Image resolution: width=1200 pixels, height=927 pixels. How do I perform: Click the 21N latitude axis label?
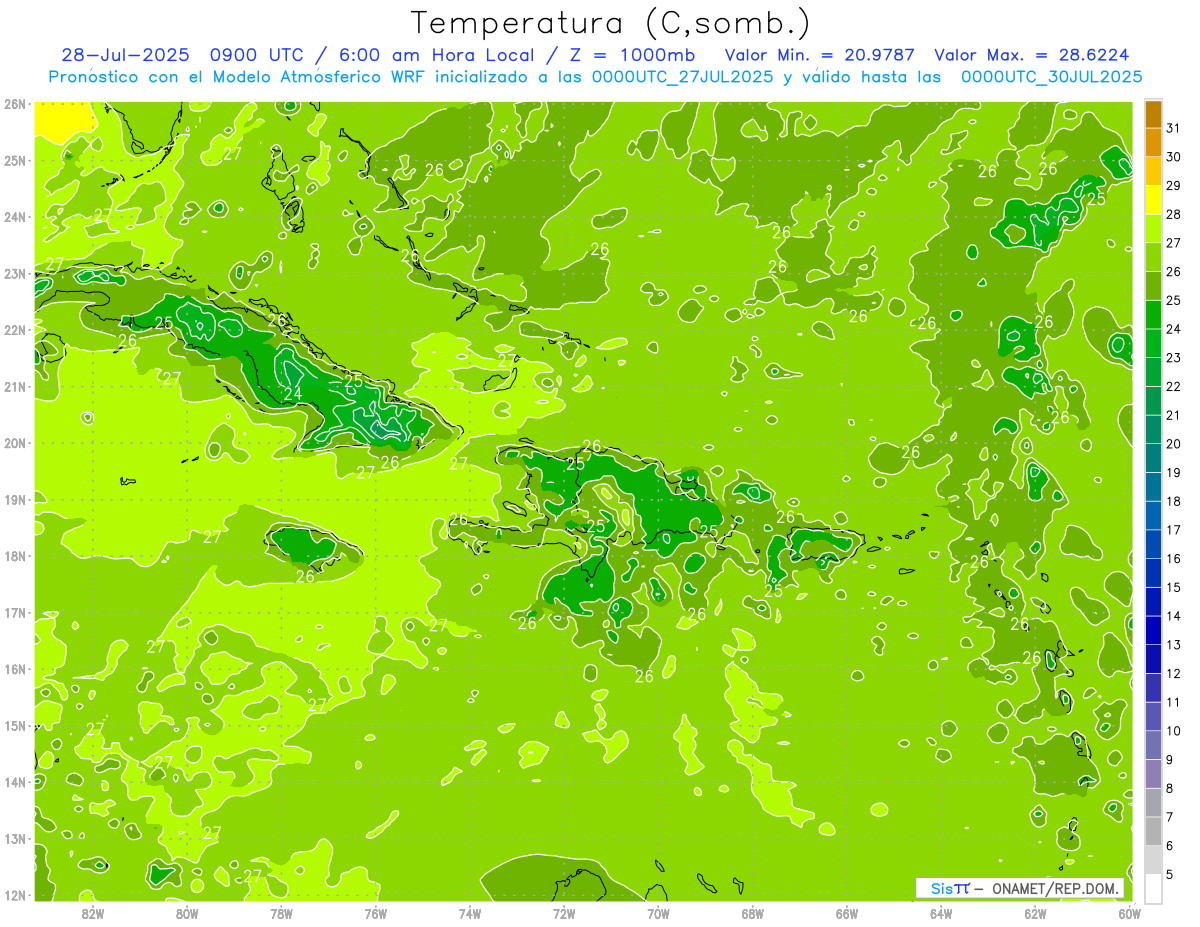point(15,387)
